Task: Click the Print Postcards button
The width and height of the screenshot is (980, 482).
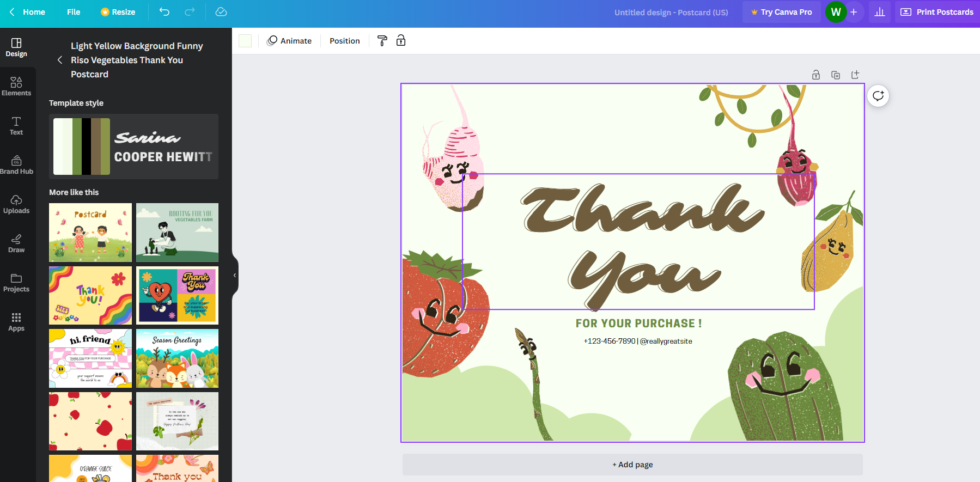Action: coord(935,12)
